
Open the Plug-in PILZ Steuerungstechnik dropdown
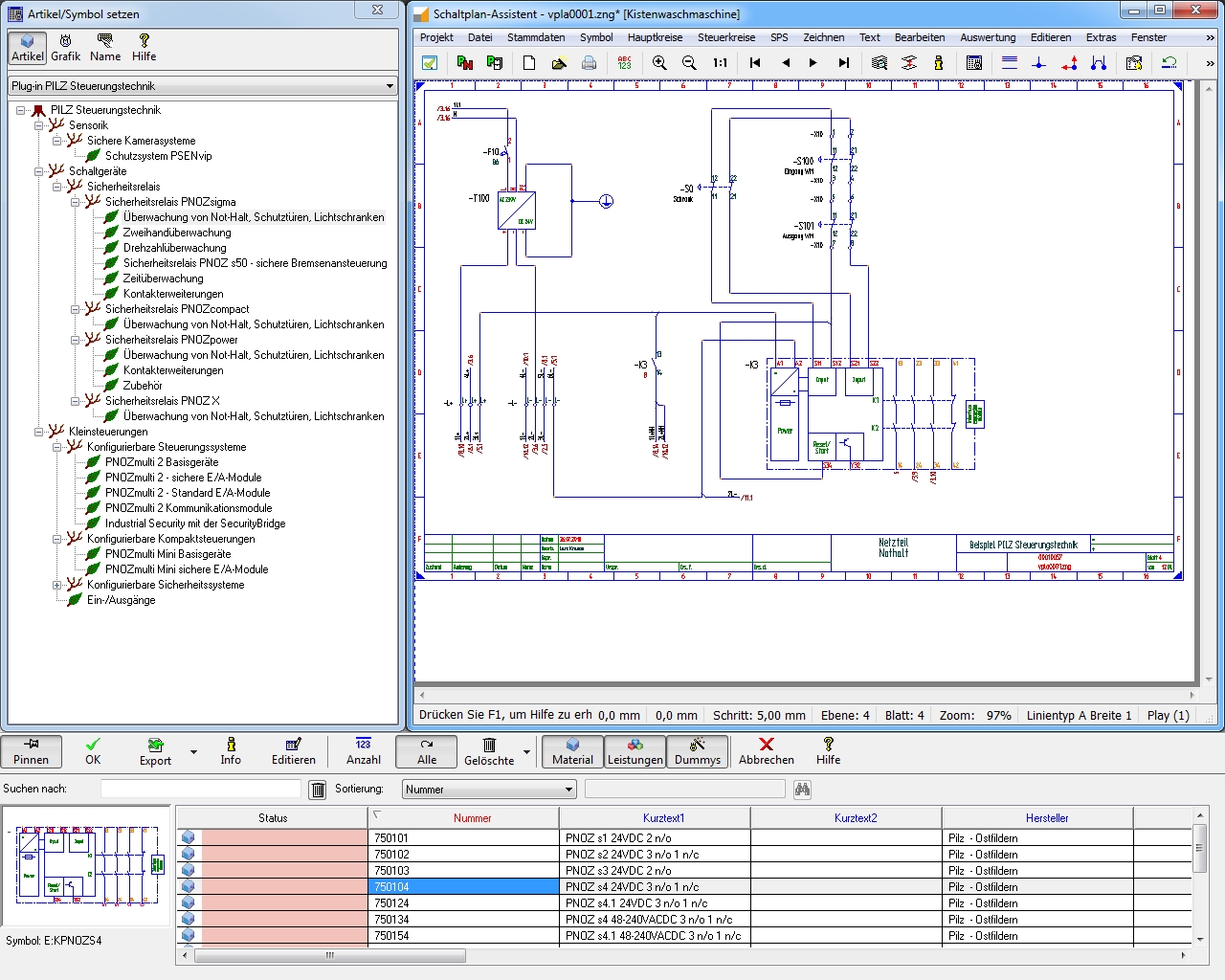[389, 86]
